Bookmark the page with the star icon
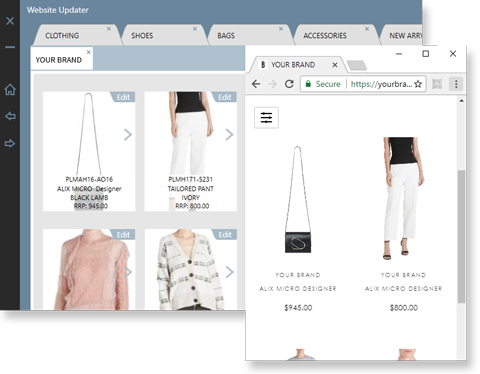This screenshot has height=374, width=480. click(418, 84)
